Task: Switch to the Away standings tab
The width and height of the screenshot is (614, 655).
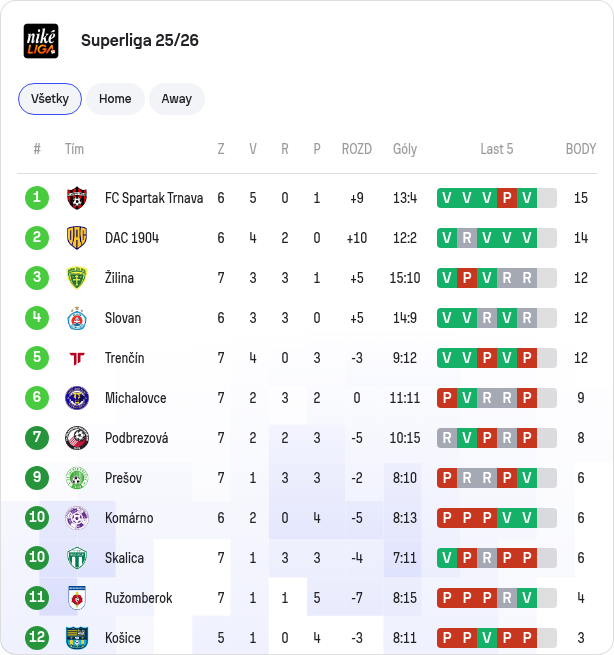Action: [x=177, y=99]
